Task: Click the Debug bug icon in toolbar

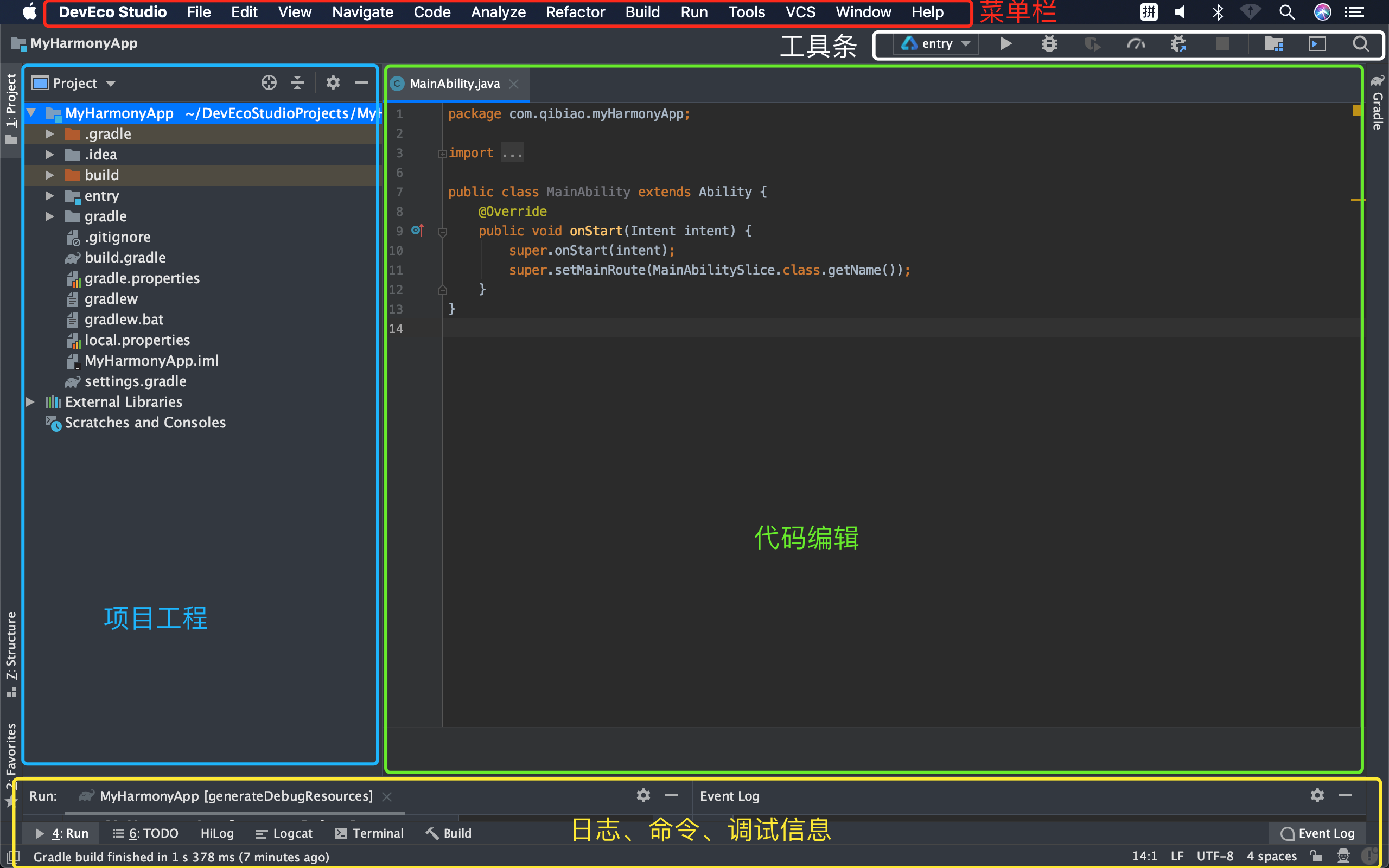Action: [x=1049, y=43]
